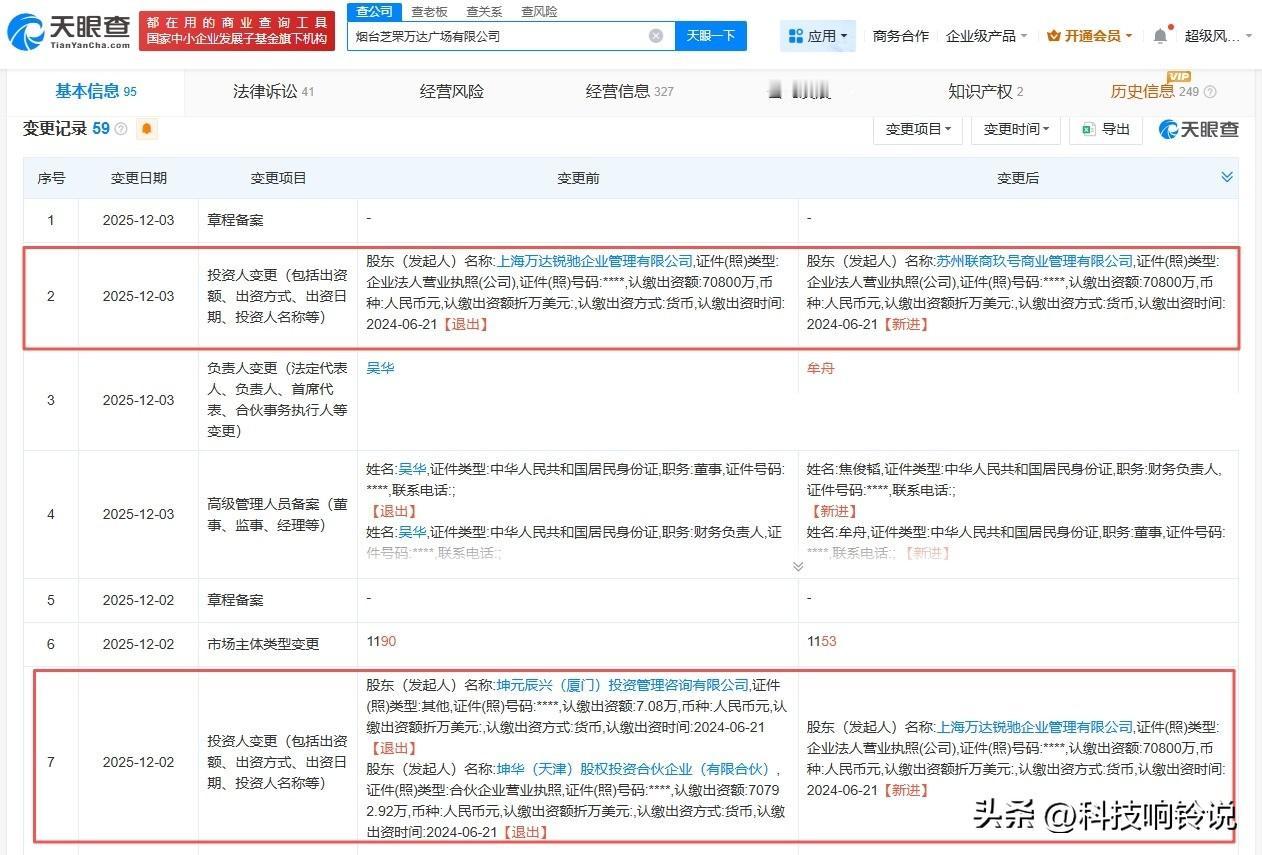Open the 企业级产品 dropdown
The image size is (1262, 855).
(x=986, y=36)
